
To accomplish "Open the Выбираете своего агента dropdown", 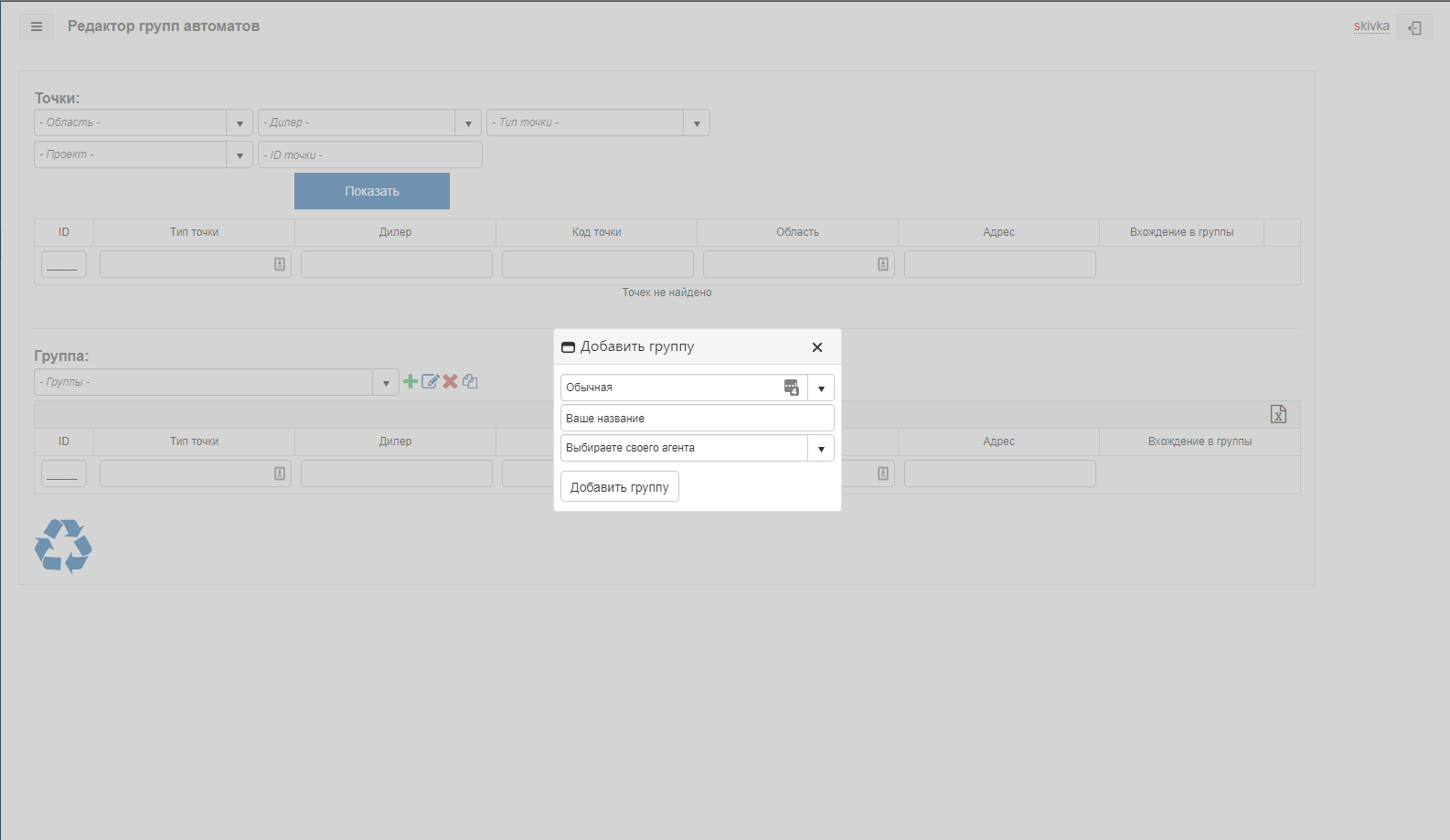I will [821, 448].
